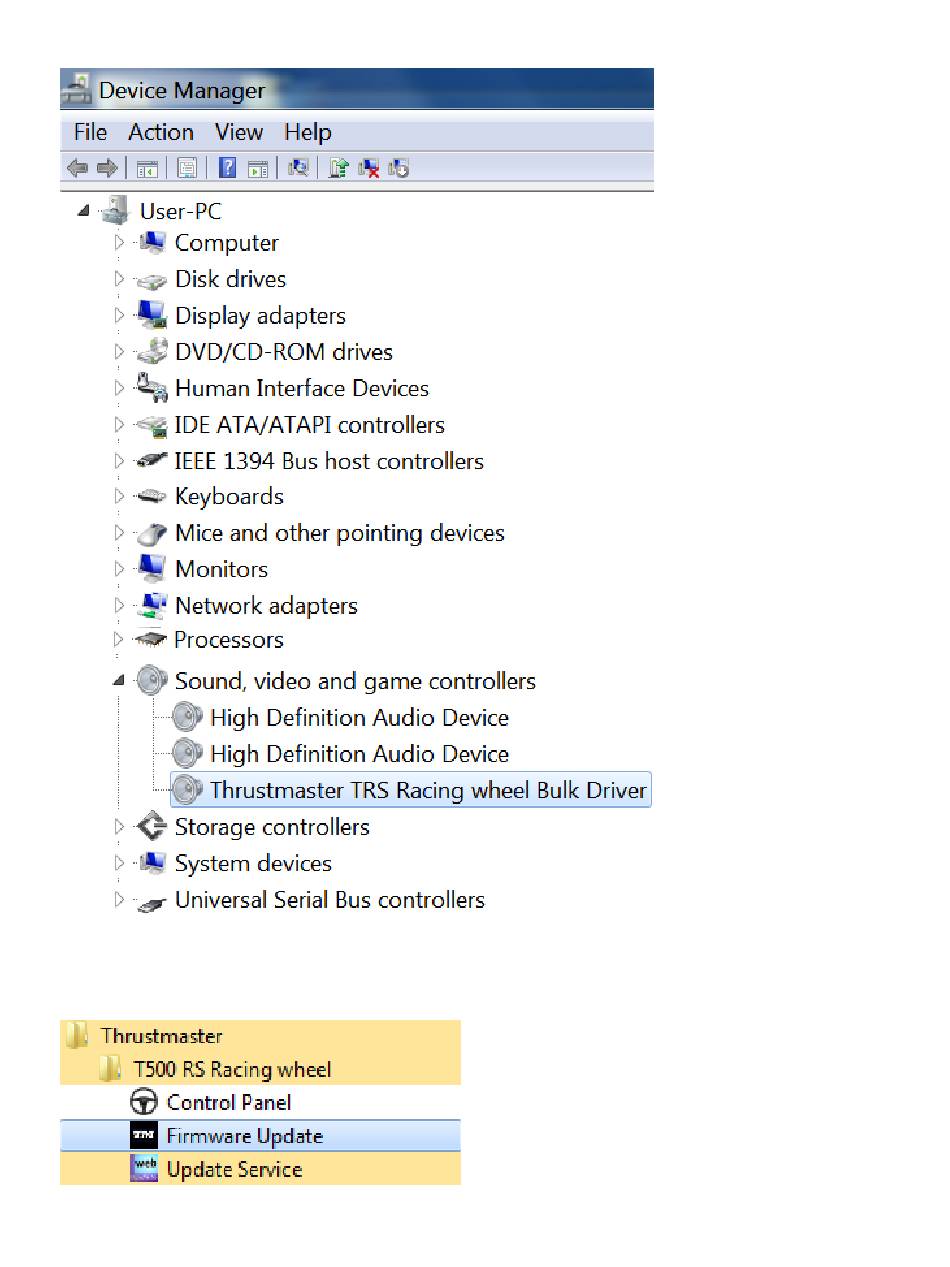Viewport: 950px width, 1267px height.
Task: Expand the IEEE 1394 Bus host controllers node
Action: (x=119, y=461)
